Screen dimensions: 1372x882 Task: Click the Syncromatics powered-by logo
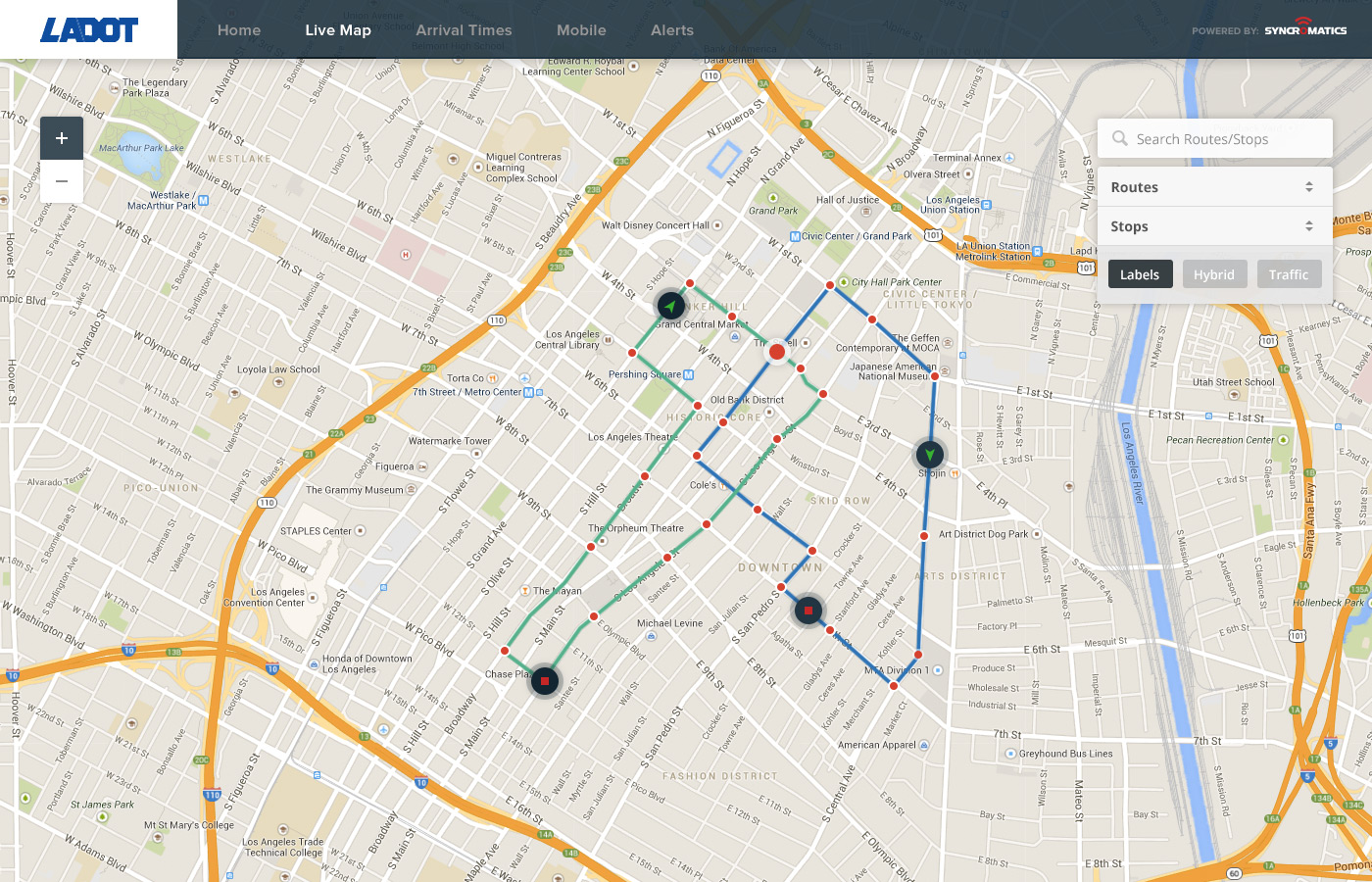pos(1305,29)
